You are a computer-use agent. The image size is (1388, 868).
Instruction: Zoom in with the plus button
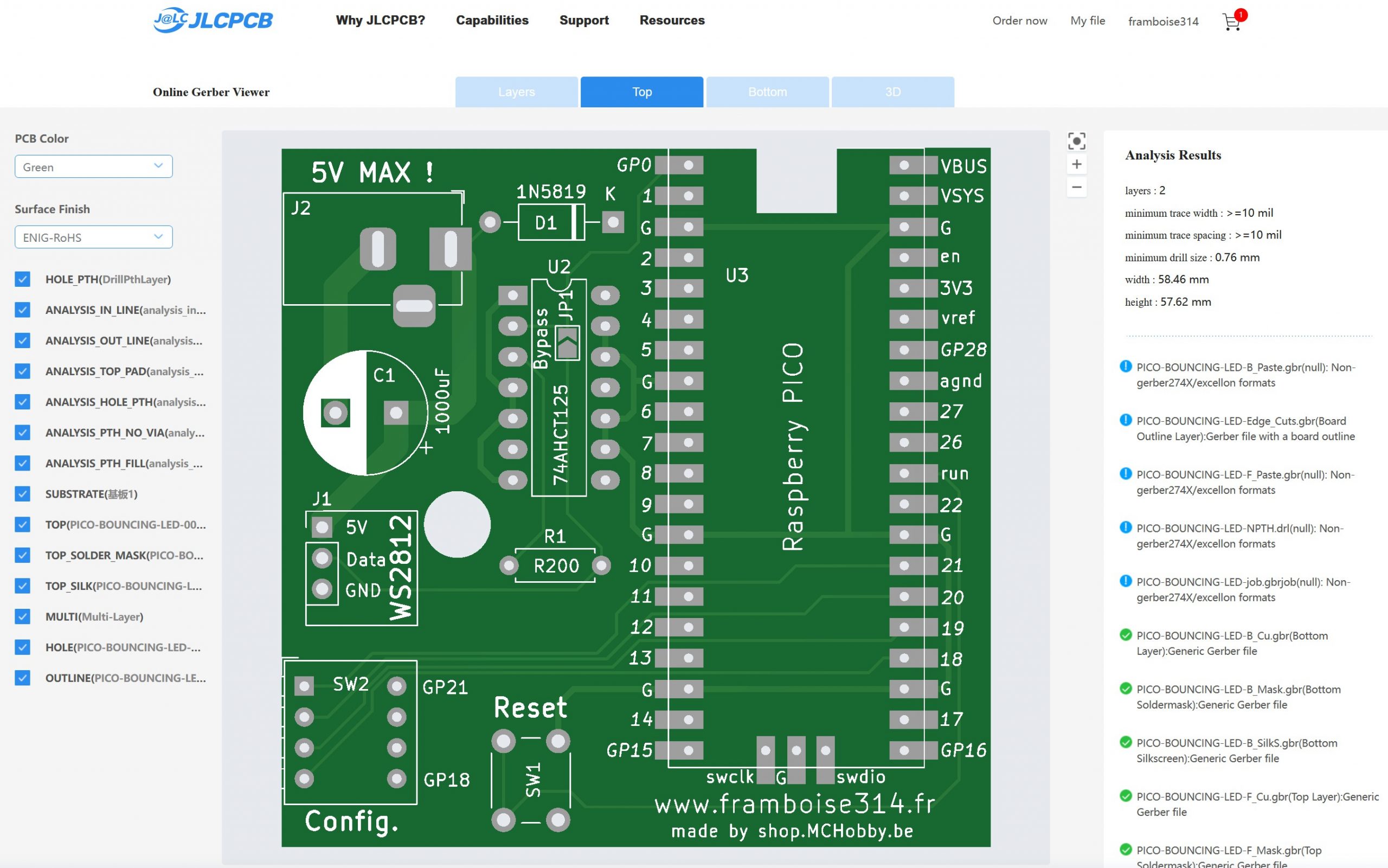click(x=1076, y=165)
